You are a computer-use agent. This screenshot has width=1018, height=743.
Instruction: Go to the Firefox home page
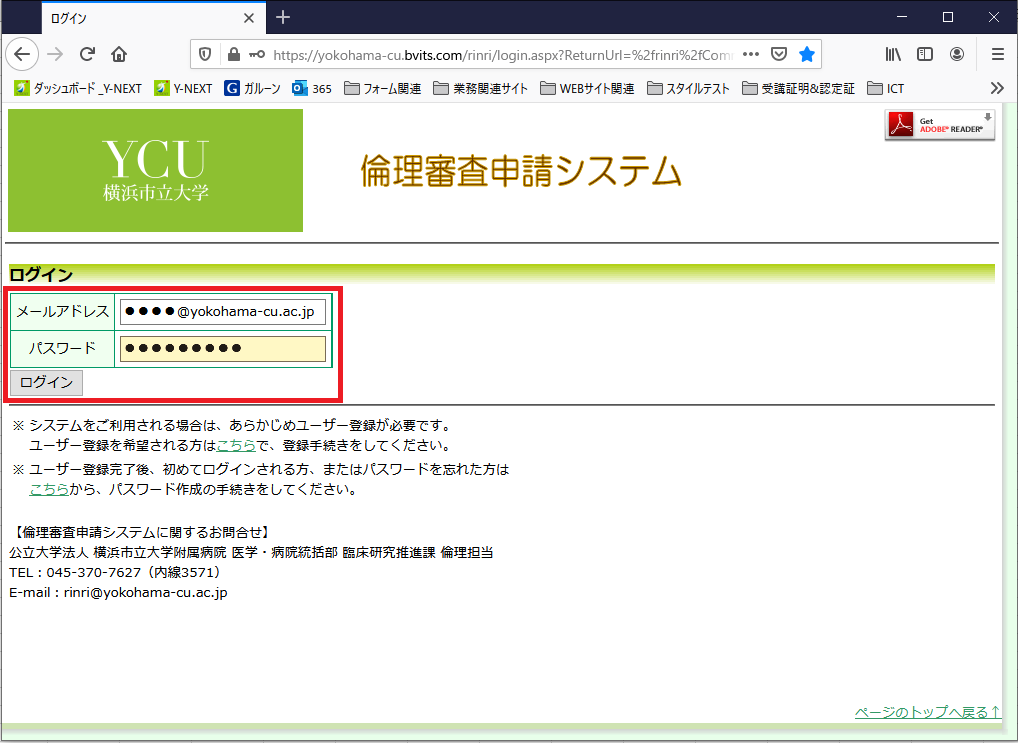119,54
